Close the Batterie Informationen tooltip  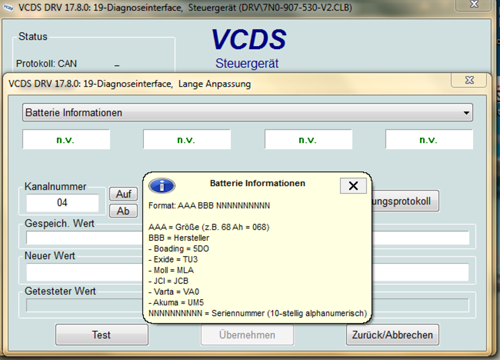[x=353, y=186]
